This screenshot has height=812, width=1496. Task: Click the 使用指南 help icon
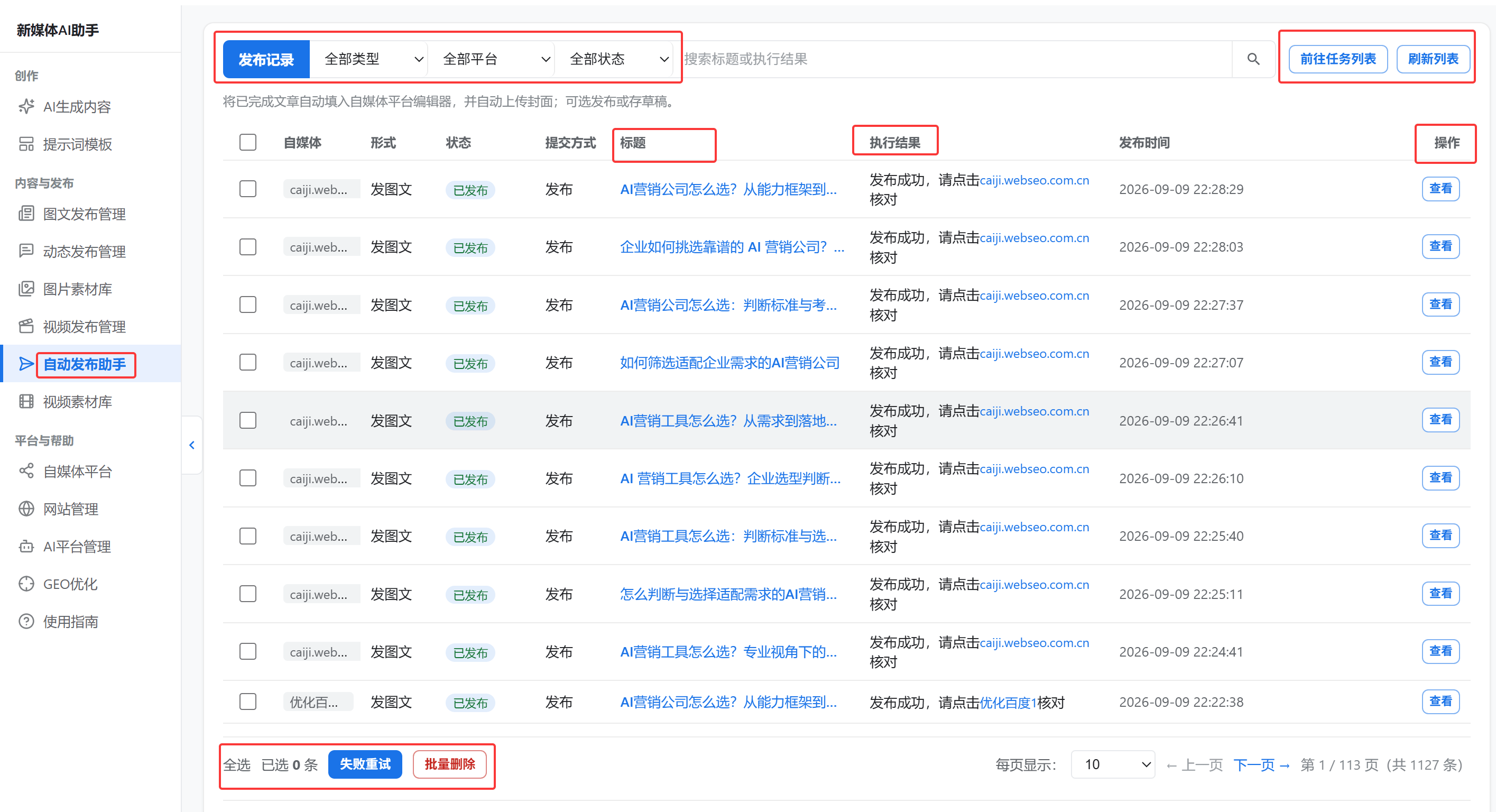(x=26, y=622)
